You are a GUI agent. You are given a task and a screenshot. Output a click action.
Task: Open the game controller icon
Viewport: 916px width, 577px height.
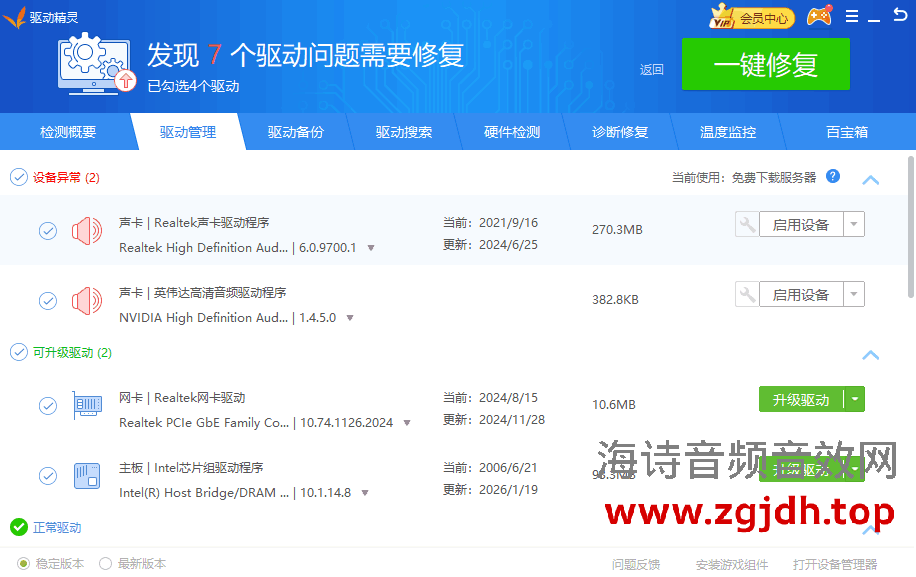point(819,16)
